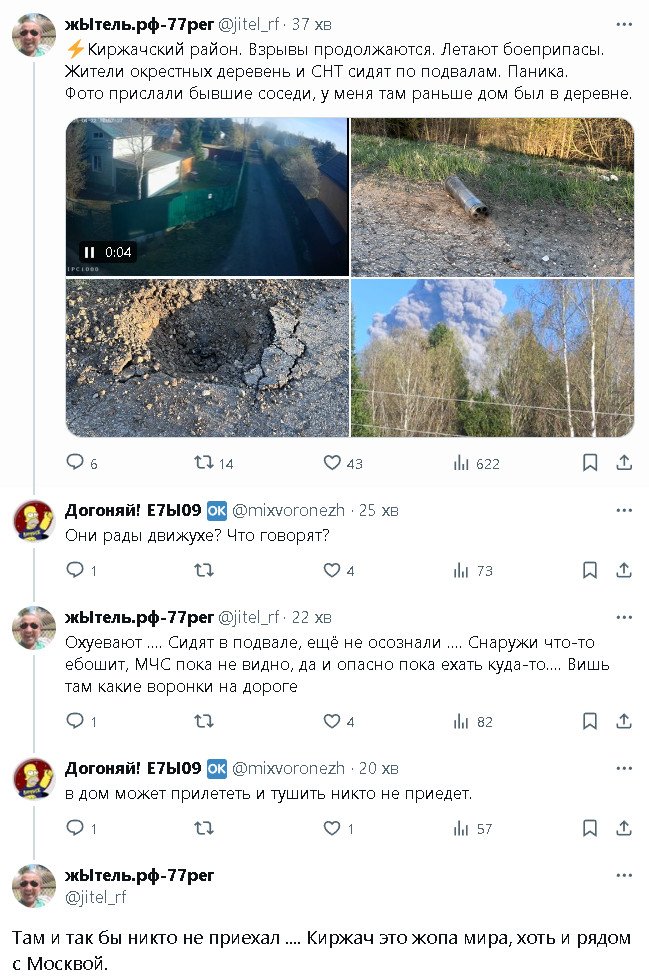Image resolution: width=649 pixels, height=979 pixels.
Task: Bookmark the reply with 82 views
Action: (x=590, y=721)
